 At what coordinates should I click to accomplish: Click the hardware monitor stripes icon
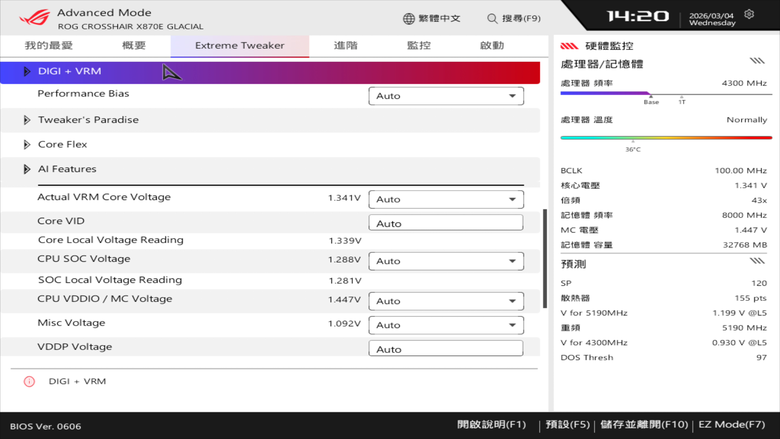tap(569, 46)
